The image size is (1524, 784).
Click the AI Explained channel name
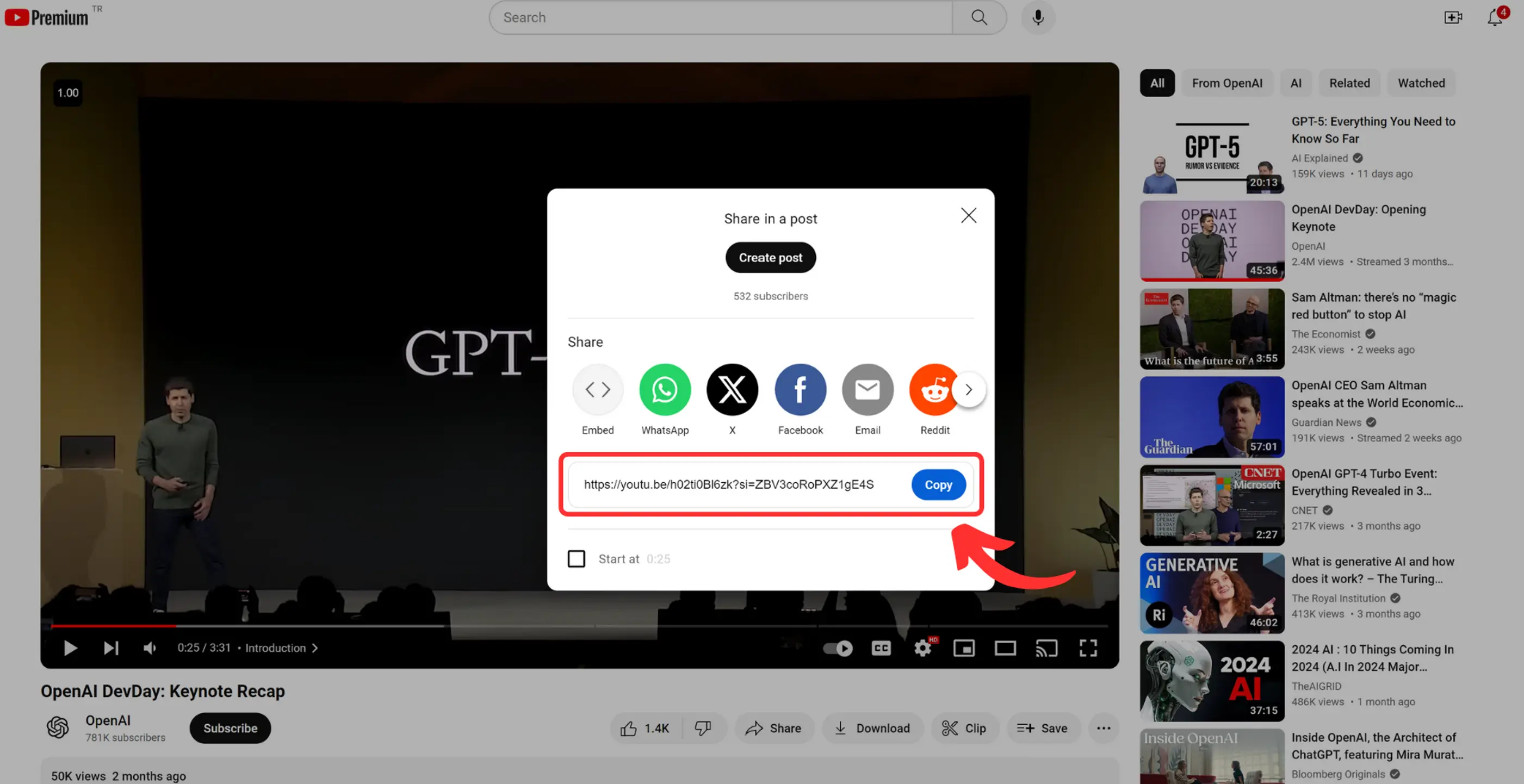click(1319, 158)
